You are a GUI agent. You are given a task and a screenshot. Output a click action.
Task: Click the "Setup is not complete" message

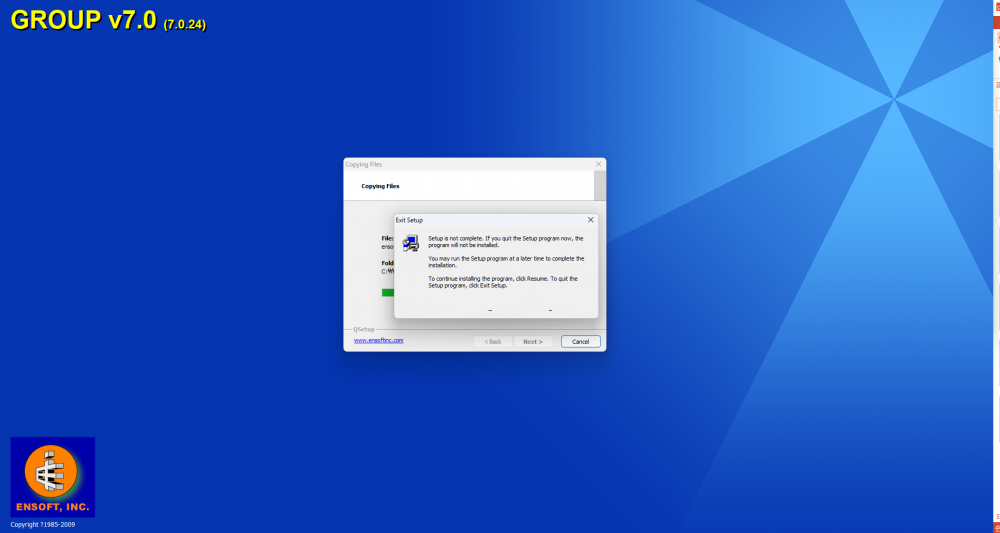point(506,242)
